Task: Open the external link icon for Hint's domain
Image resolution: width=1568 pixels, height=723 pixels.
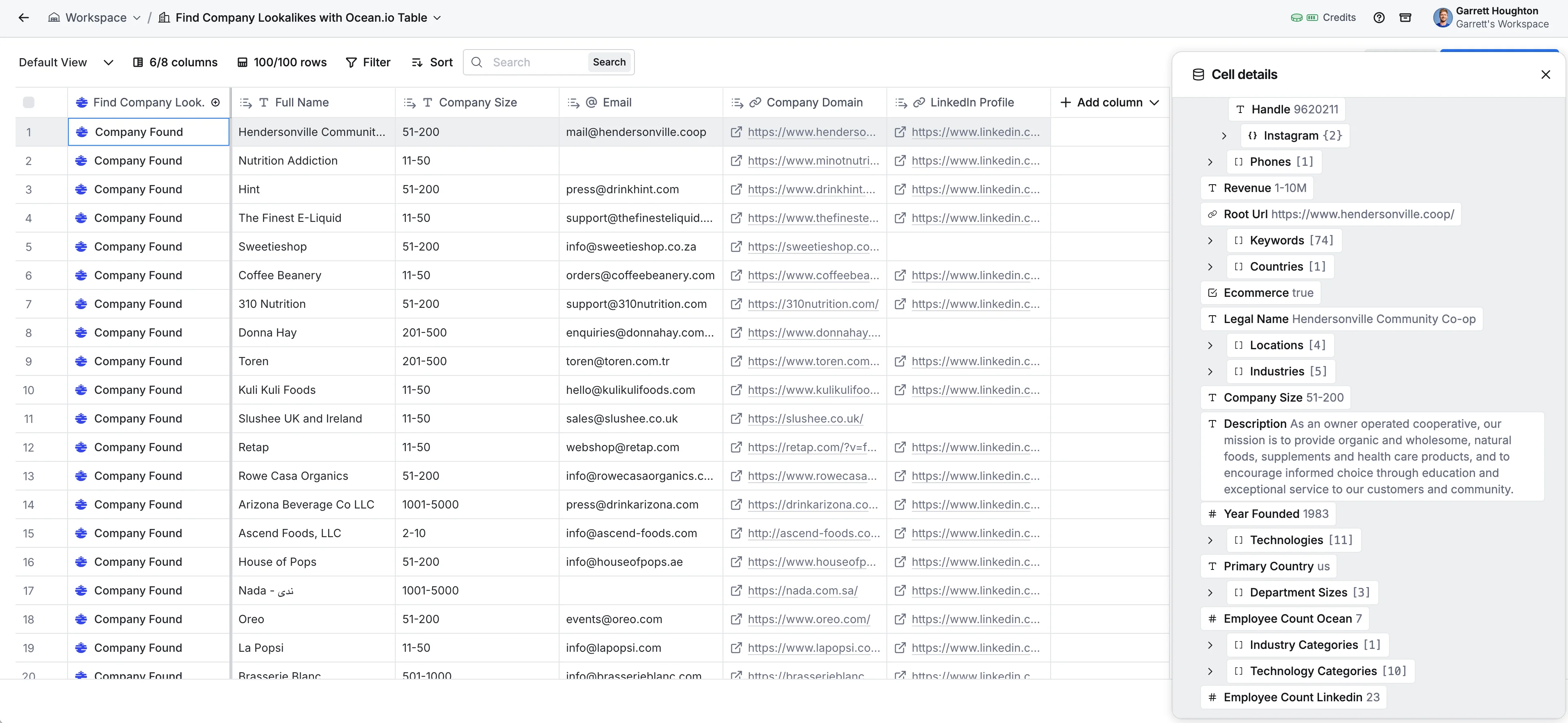Action: click(736, 189)
